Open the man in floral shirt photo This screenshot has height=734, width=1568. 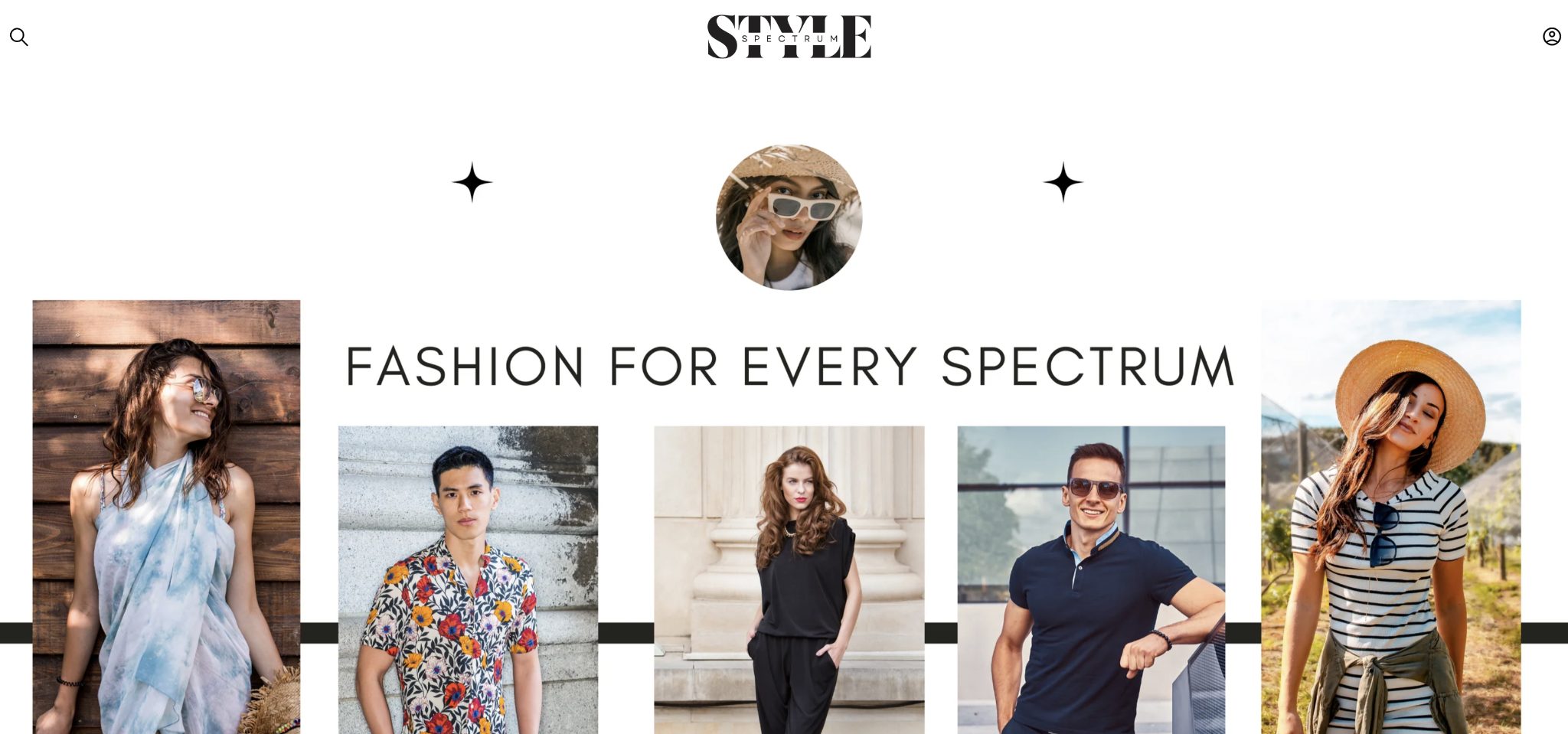(x=468, y=579)
